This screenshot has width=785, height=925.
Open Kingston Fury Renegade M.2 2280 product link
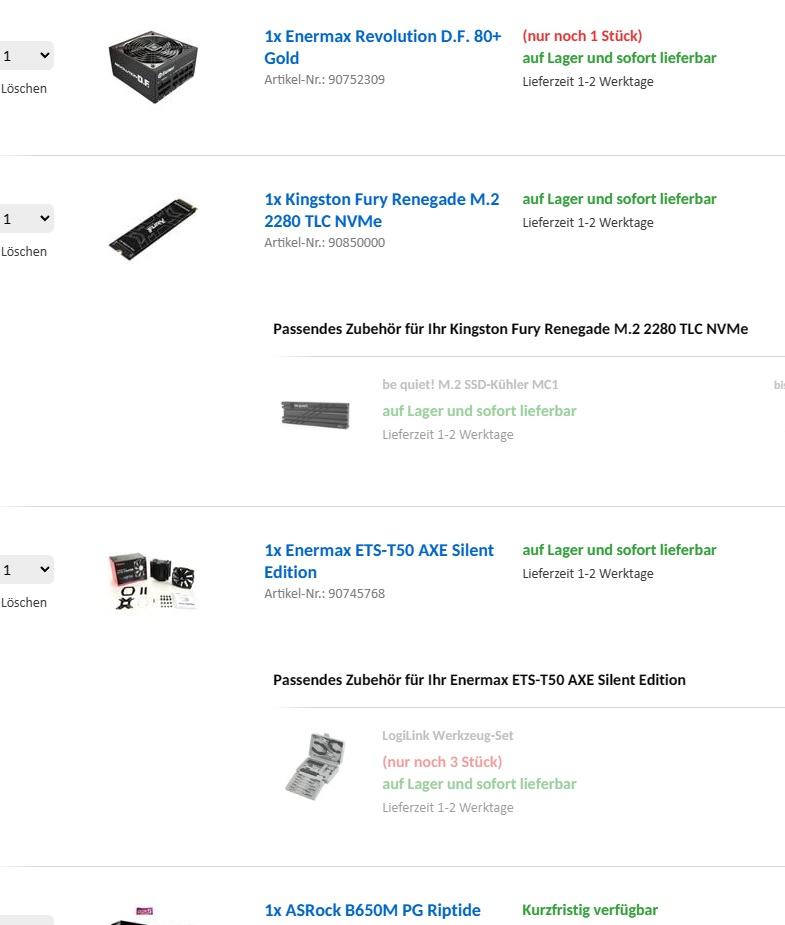(381, 210)
